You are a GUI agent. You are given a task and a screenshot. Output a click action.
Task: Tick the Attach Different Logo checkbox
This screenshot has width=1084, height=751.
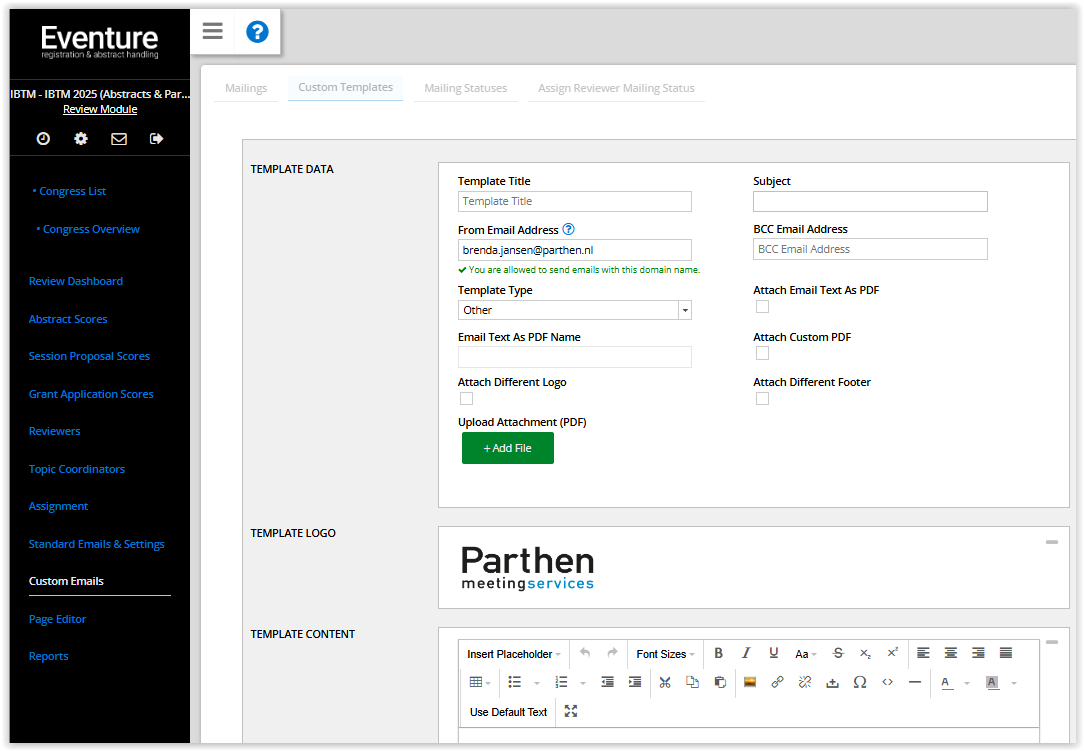pos(466,399)
